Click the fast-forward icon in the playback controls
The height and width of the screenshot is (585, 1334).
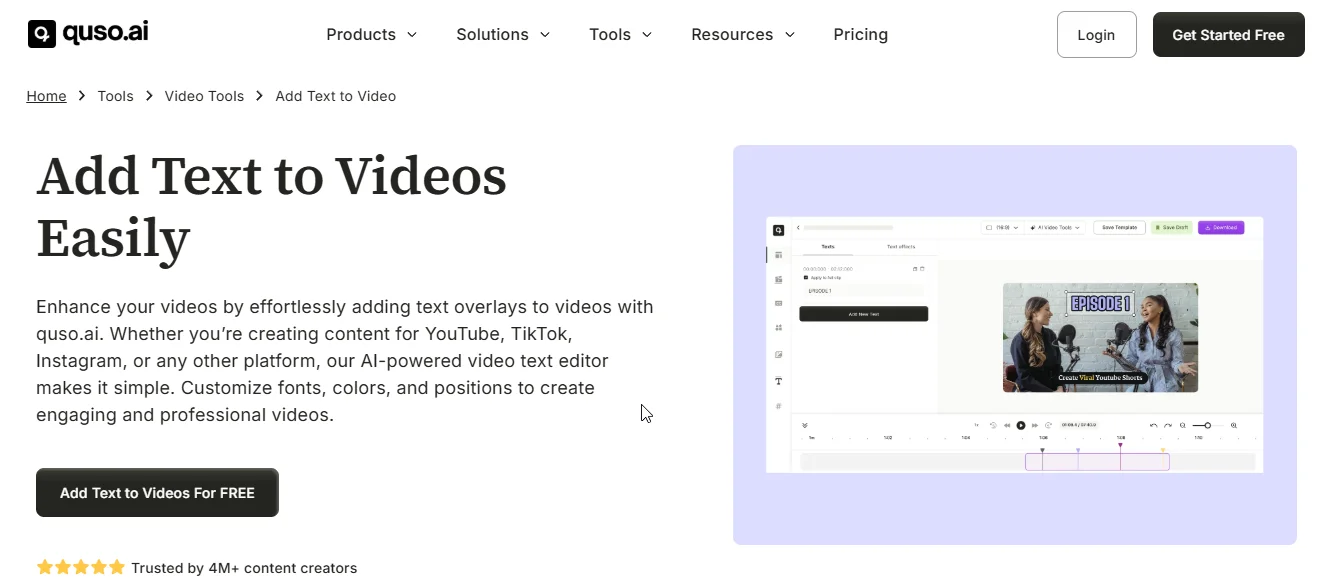(1034, 425)
